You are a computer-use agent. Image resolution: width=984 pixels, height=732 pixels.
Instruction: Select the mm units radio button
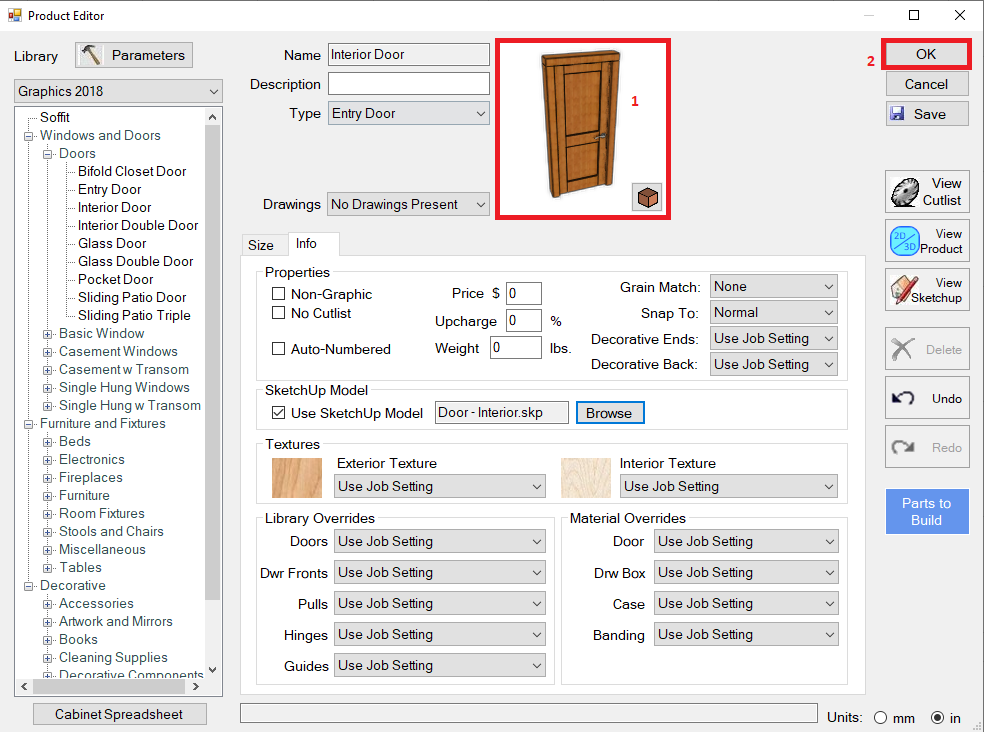click(881, 717)
